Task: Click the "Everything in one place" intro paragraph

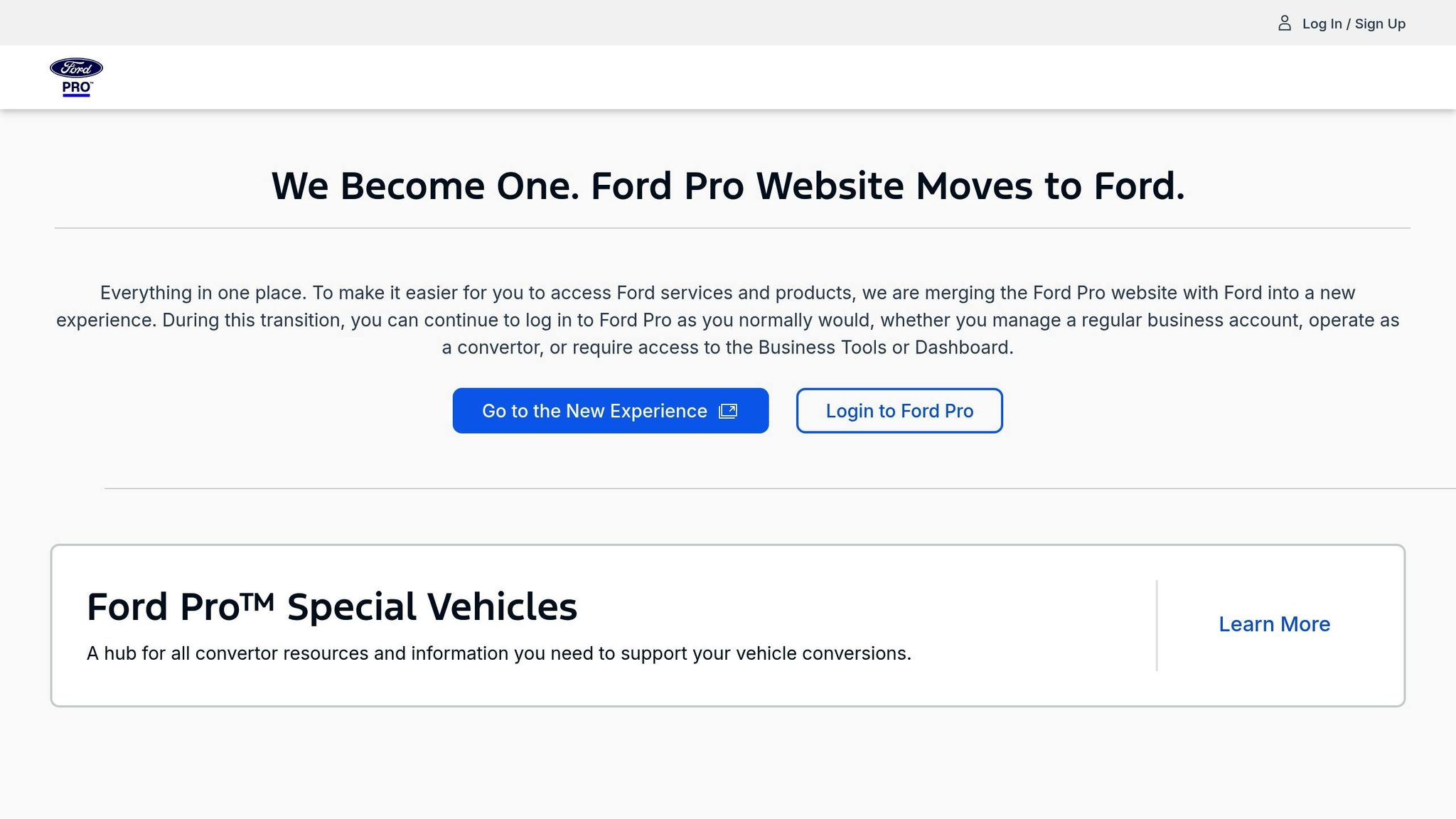Action: [728, 320]
